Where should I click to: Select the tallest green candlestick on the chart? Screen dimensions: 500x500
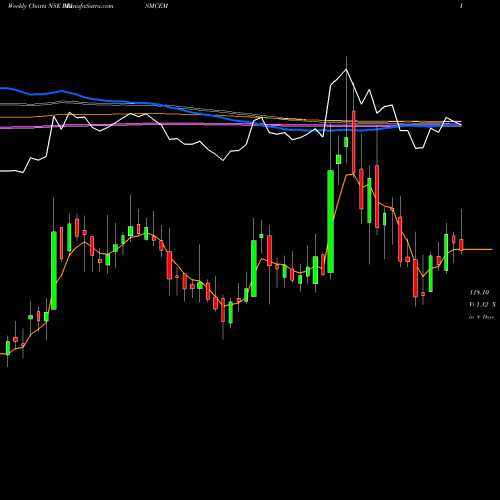click(331, 222)
